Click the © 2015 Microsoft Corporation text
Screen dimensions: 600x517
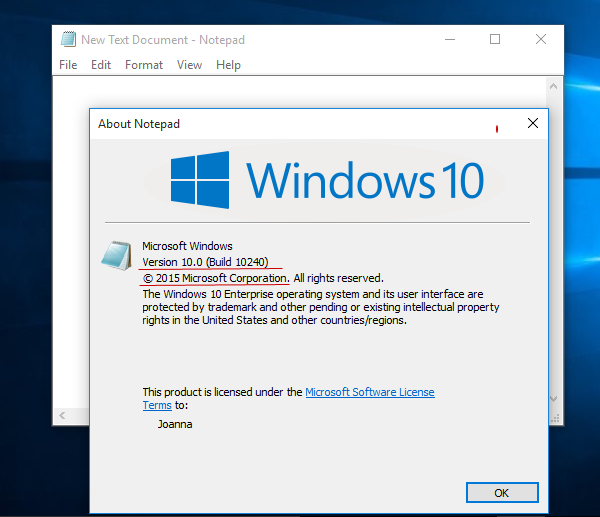coord(216,278)
